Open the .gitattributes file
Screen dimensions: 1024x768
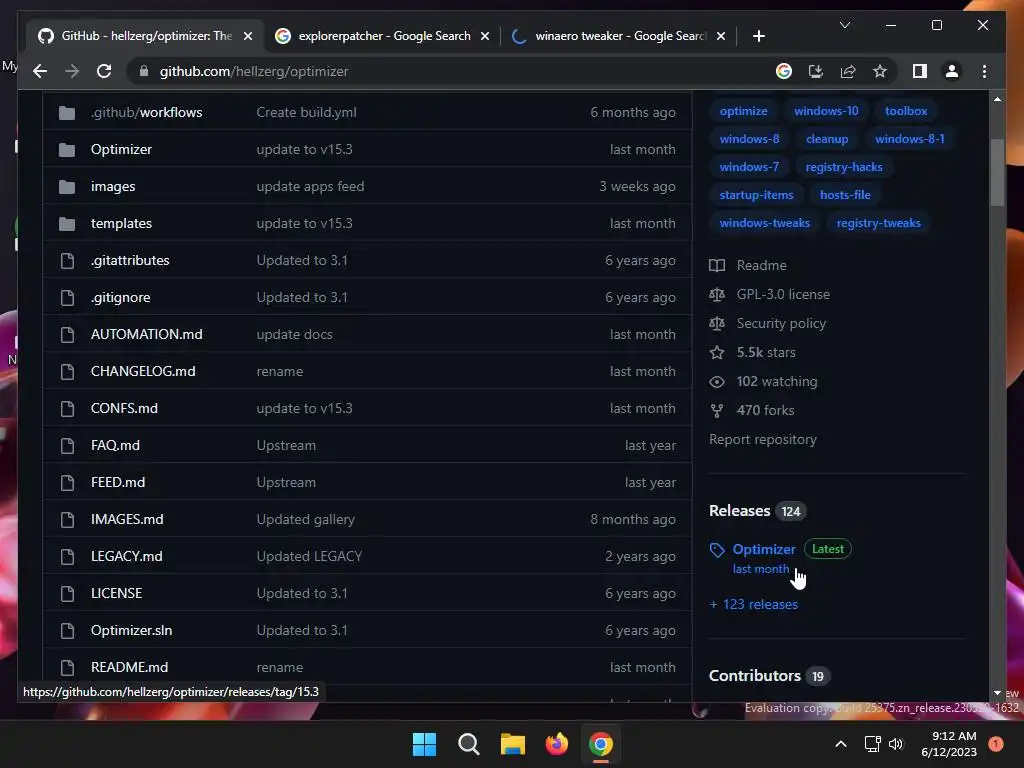point(130,260)
